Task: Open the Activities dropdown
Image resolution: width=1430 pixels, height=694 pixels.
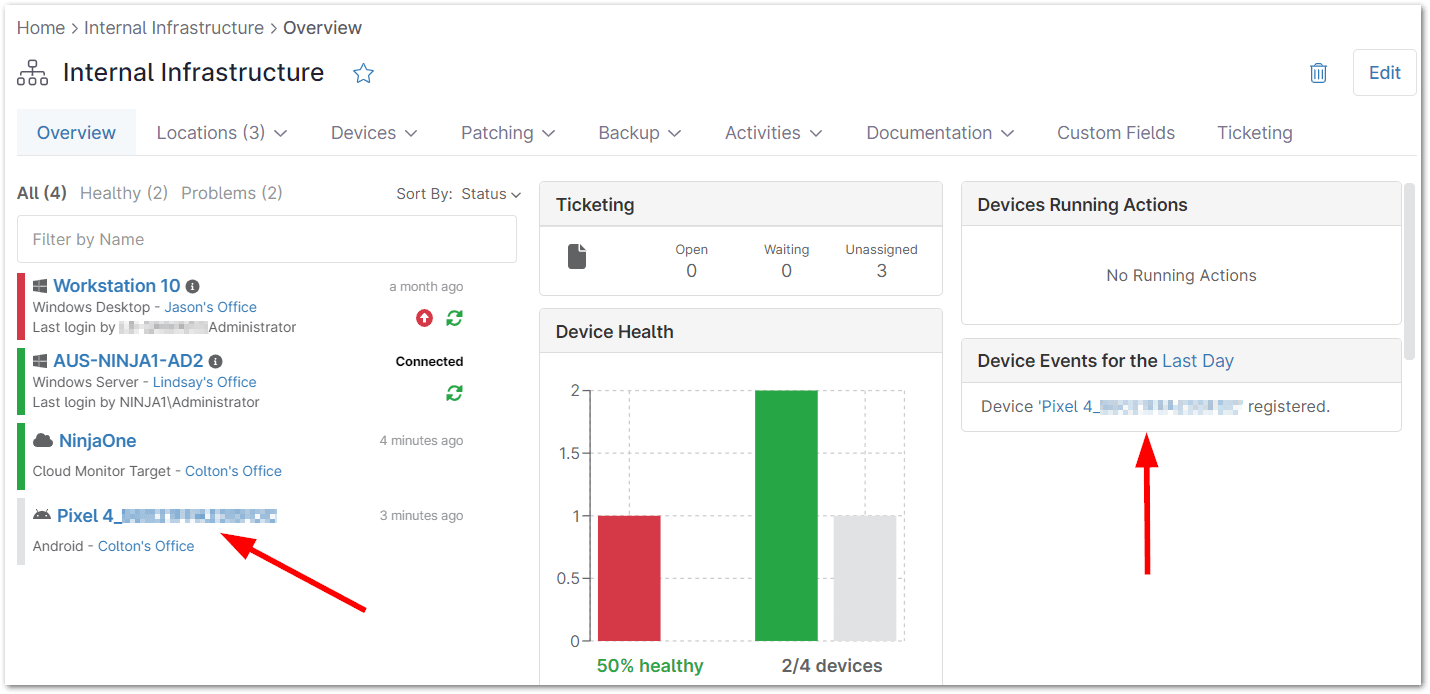Action: point(773,132)
